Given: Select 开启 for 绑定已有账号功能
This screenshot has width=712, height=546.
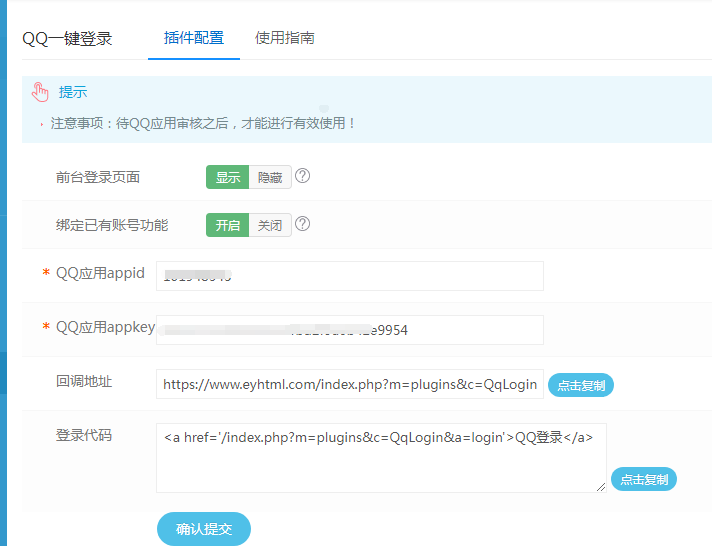Looking at the screenshot, I should (227, 225).
